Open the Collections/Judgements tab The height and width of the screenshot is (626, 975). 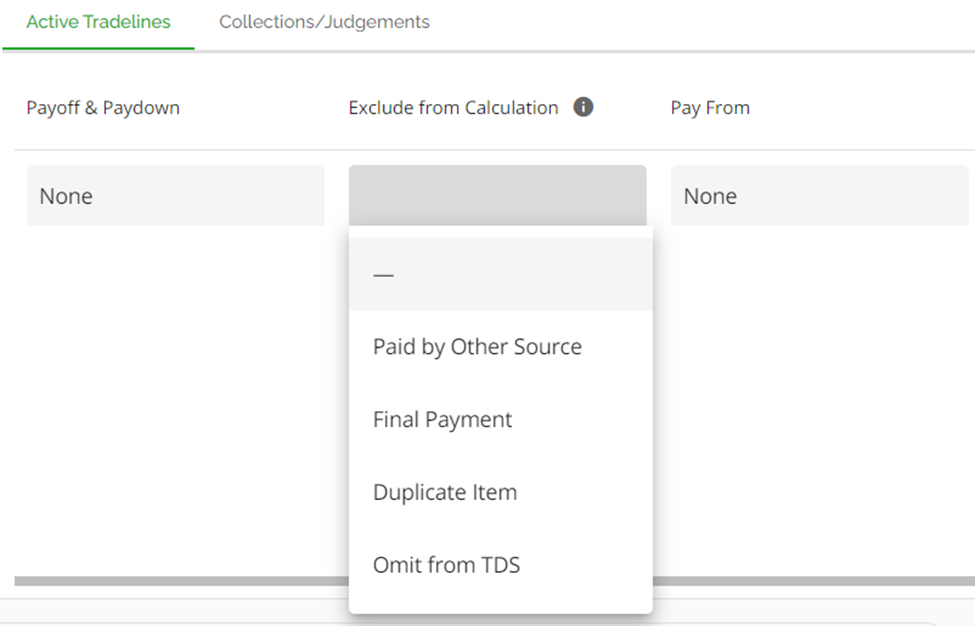point(324,22)
